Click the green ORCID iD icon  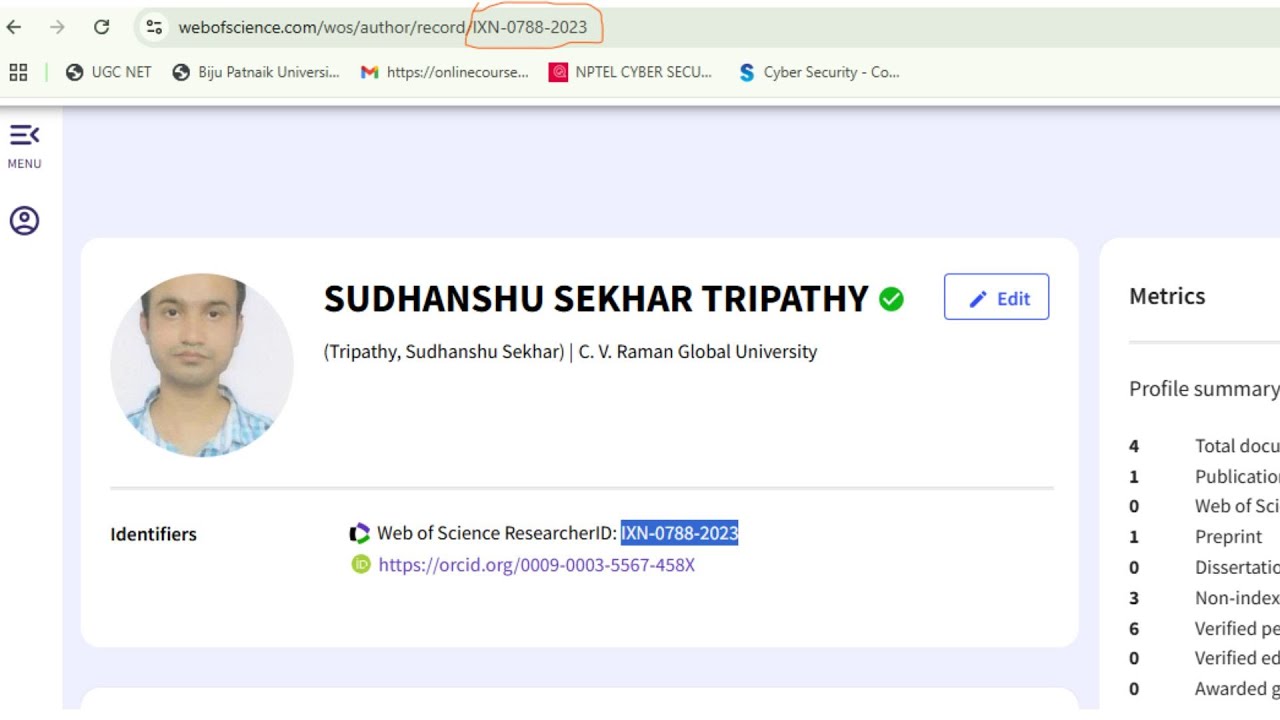pos(361,565)
